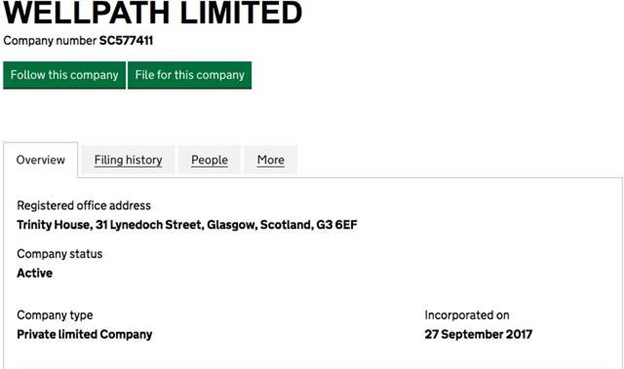Select the Overview tab
The width and height of the screenshot is (624, 369).
pos(41,160)
